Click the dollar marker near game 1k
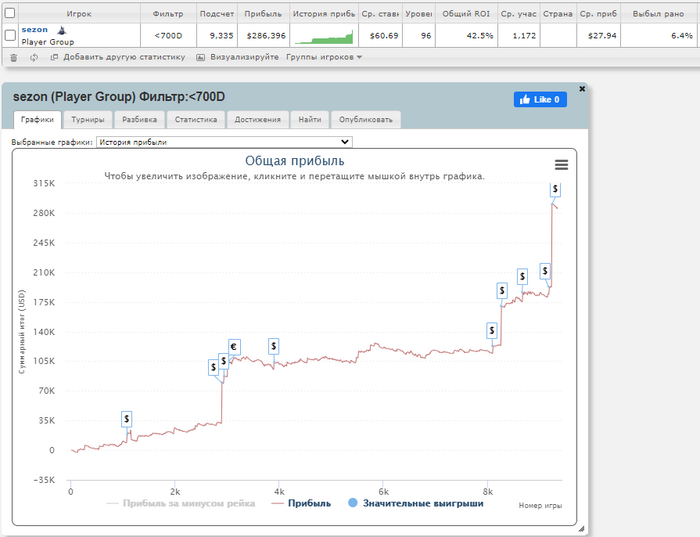The image size is (700, 537). point(127,419)
